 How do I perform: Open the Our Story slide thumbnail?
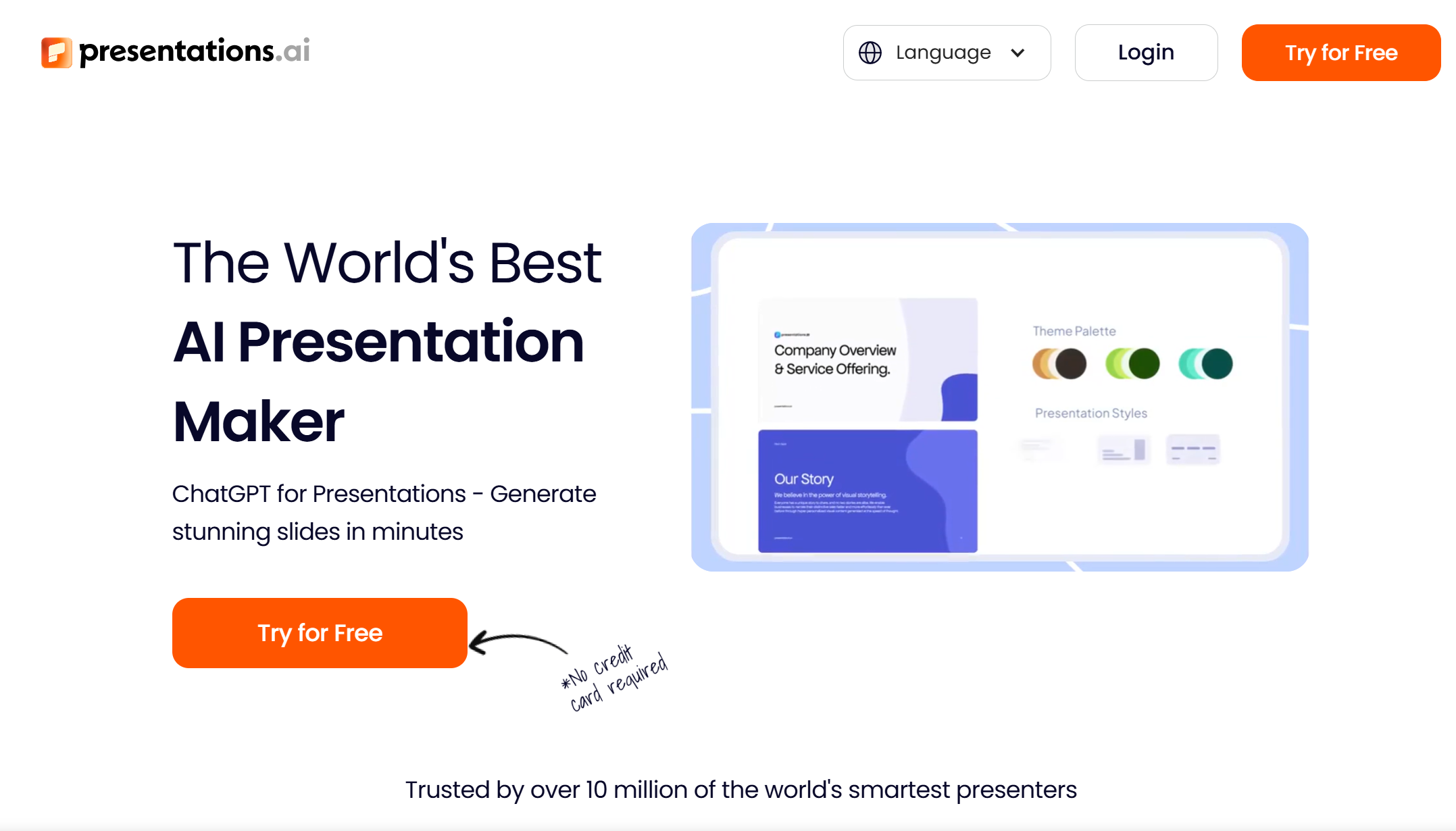pos(867,490)
